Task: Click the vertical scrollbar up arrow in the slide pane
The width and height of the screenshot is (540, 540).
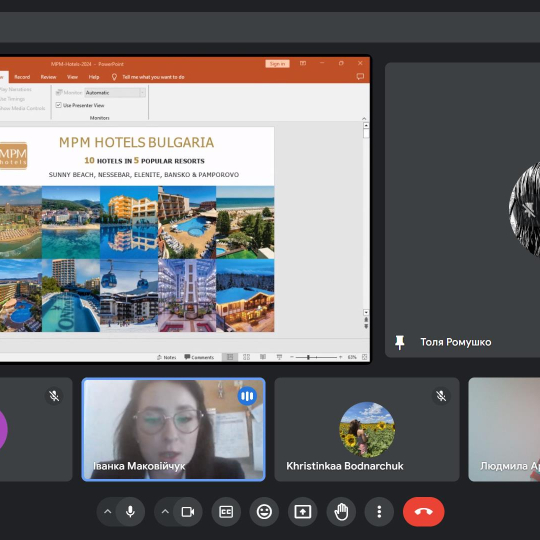Action: pyautogui.click(x=366, y=126)
